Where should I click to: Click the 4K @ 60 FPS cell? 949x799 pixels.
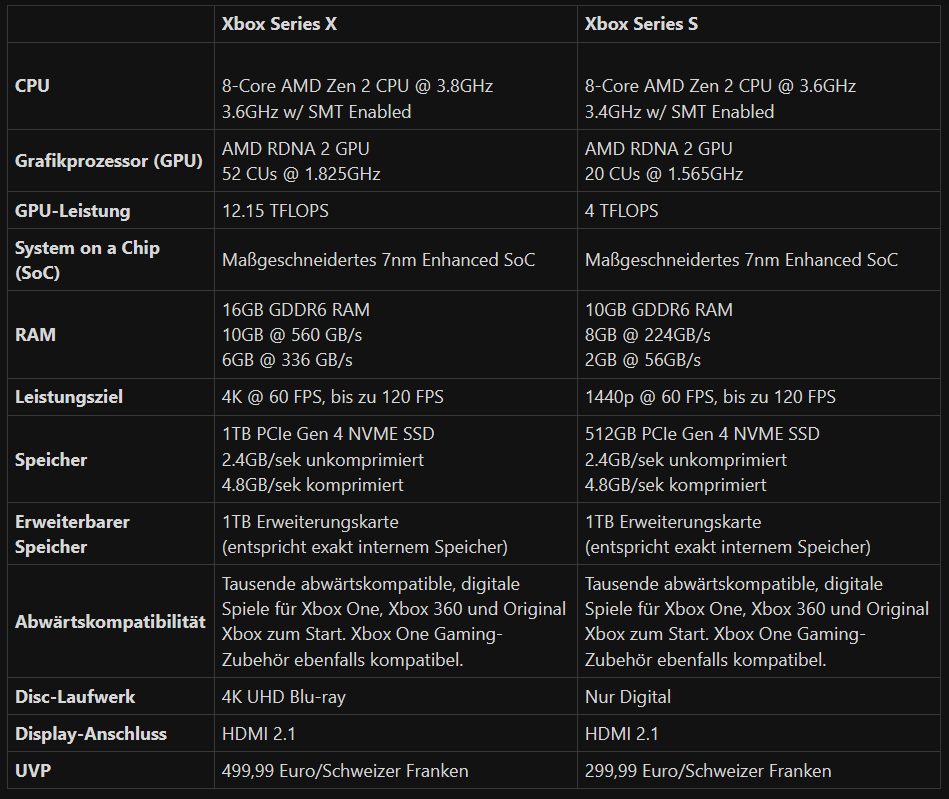[x=332, y=397]
